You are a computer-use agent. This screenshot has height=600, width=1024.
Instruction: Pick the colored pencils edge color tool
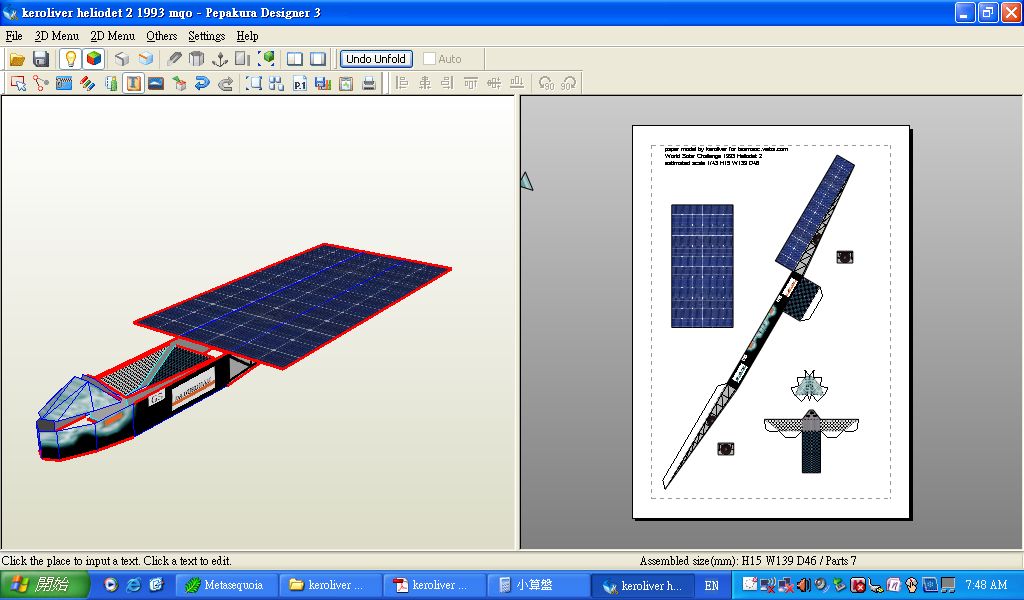(x=87, y=84)
